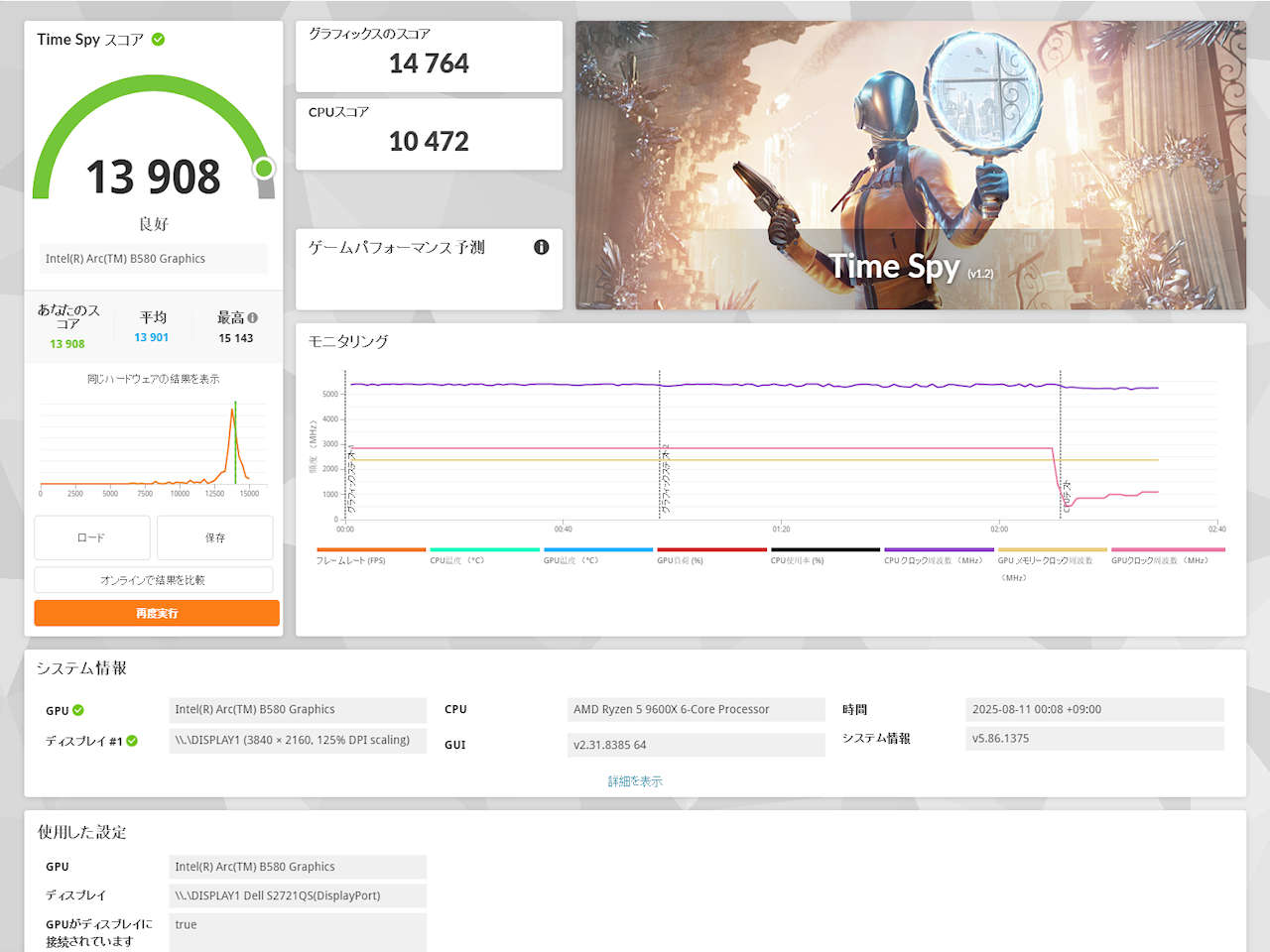Click the green あなたのスコア value 13 908
This screenshot has width=1270, height=952.
(67, 344)
